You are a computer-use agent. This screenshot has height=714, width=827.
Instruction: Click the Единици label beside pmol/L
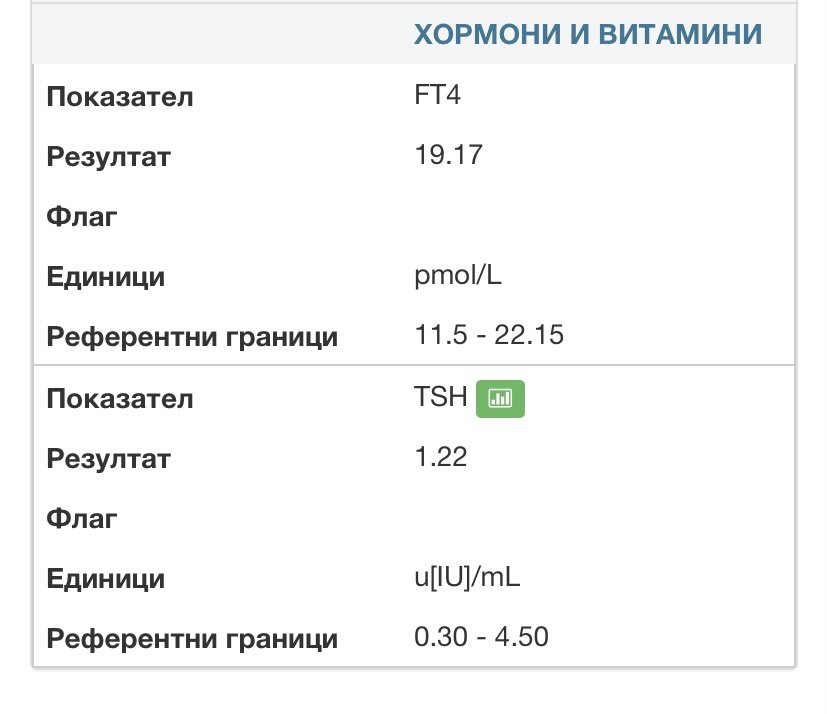[x=106, y=277]
